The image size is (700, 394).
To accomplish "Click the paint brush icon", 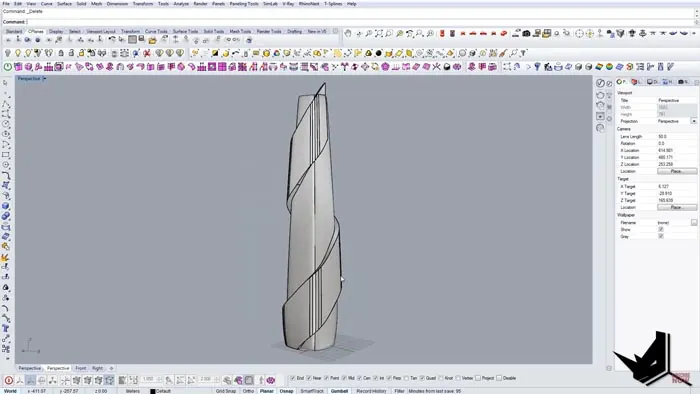I will 503,54.
